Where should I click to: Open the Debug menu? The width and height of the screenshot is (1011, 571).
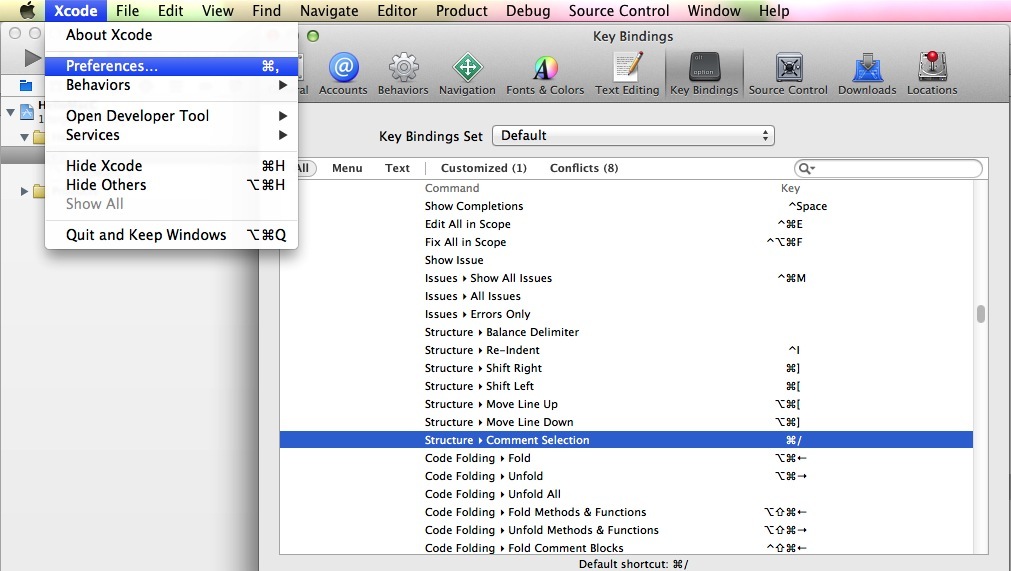tap(528, 10)
